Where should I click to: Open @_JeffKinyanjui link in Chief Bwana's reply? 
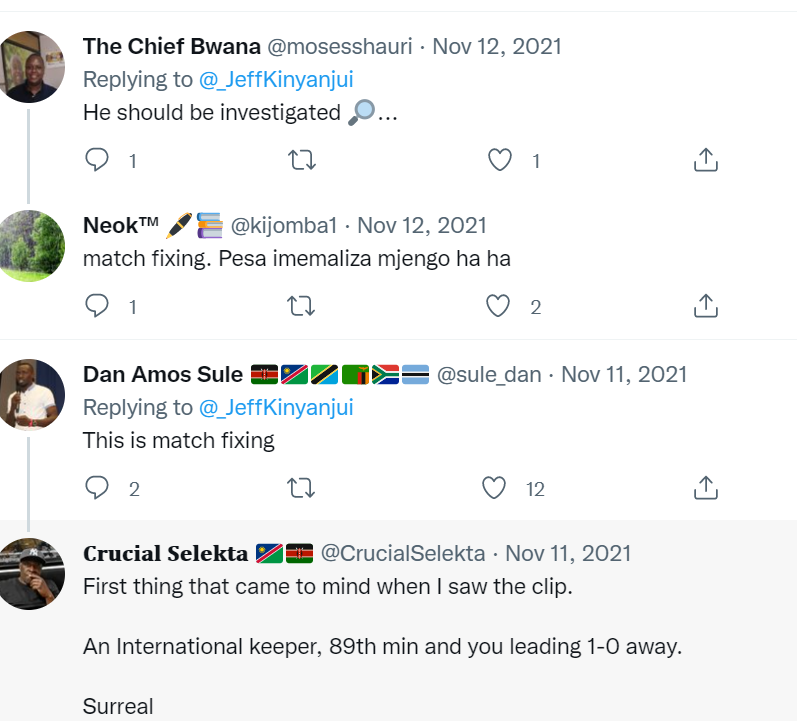[276, 79]
